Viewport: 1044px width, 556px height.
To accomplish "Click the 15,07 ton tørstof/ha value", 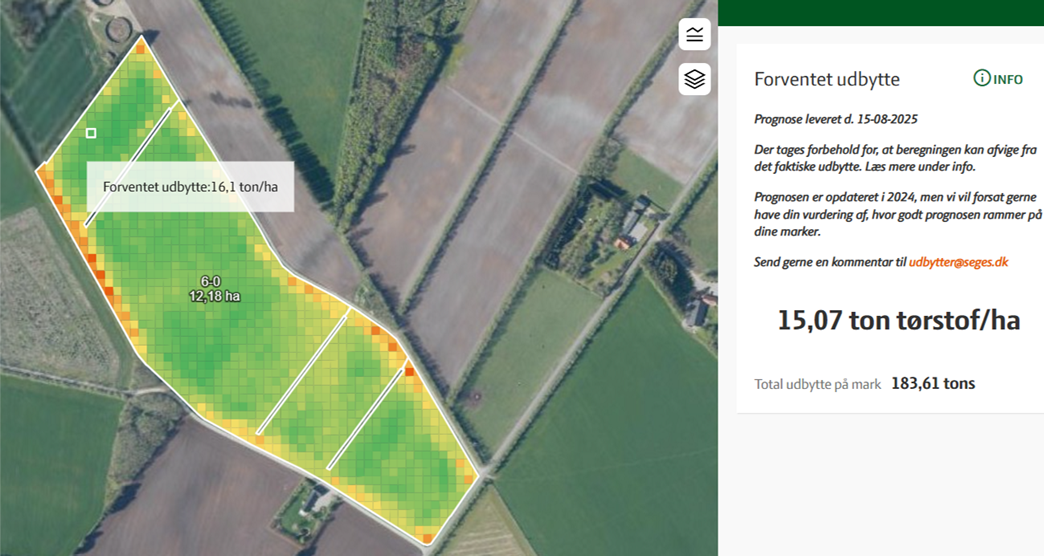I will (898, 320).
